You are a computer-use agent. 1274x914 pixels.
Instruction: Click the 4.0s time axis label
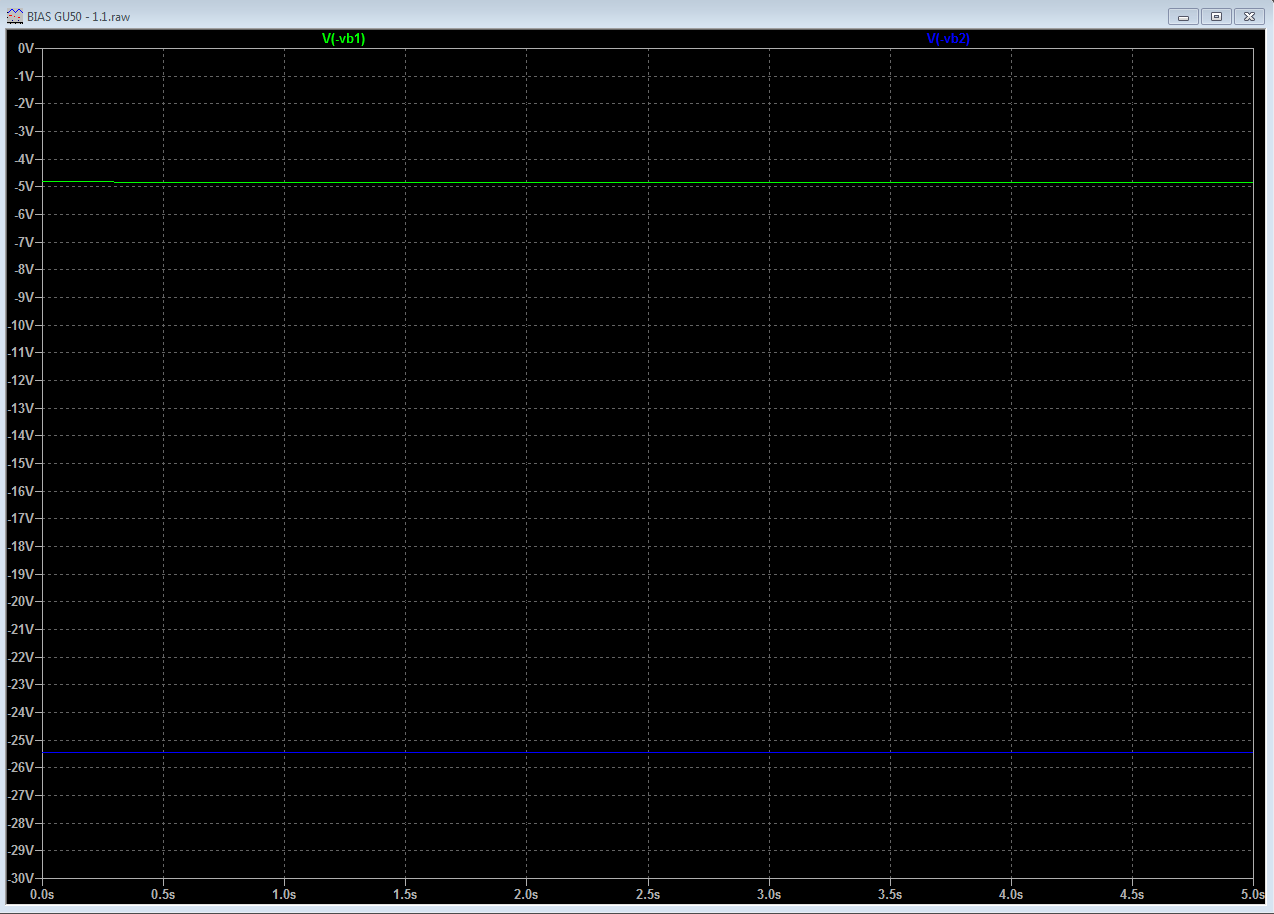pos(1010,893)
